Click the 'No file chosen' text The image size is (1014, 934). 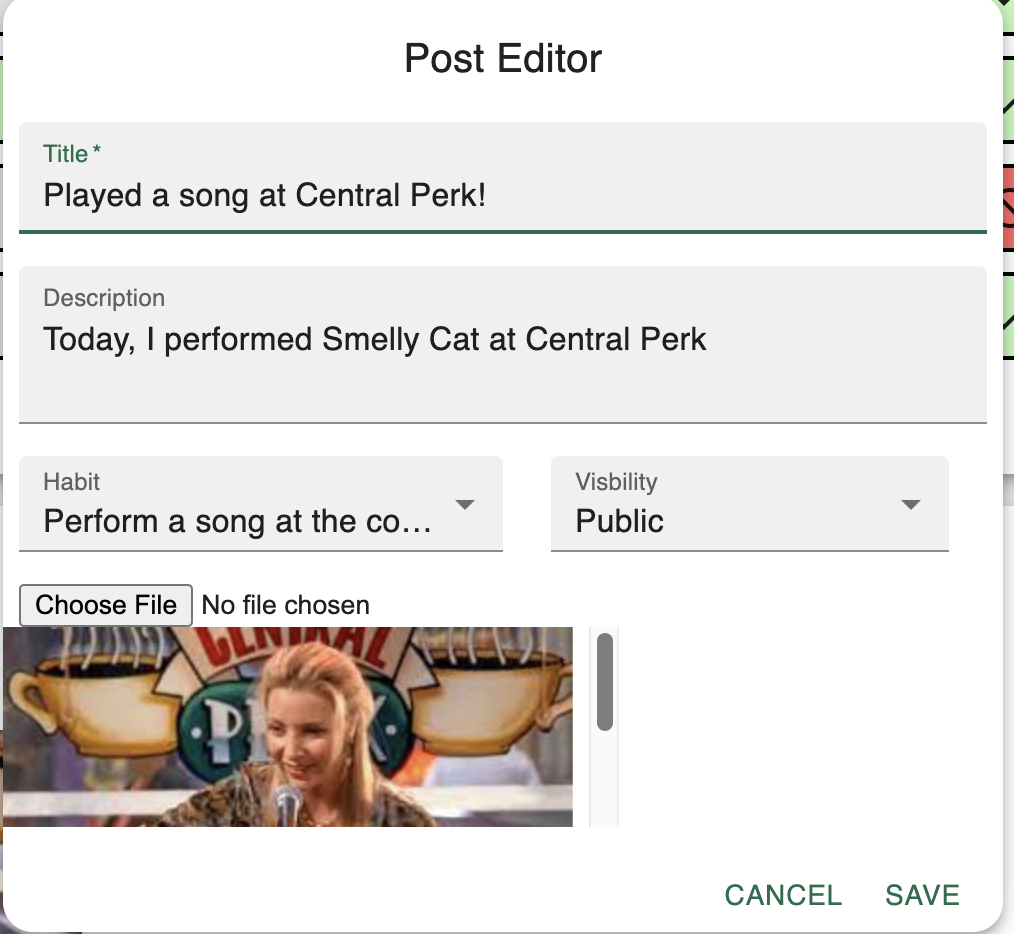pos(286,605)
